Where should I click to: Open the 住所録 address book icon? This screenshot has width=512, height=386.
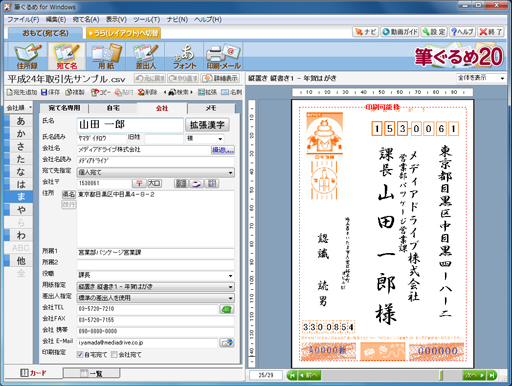pyautogui.click(x=27, y=56)
